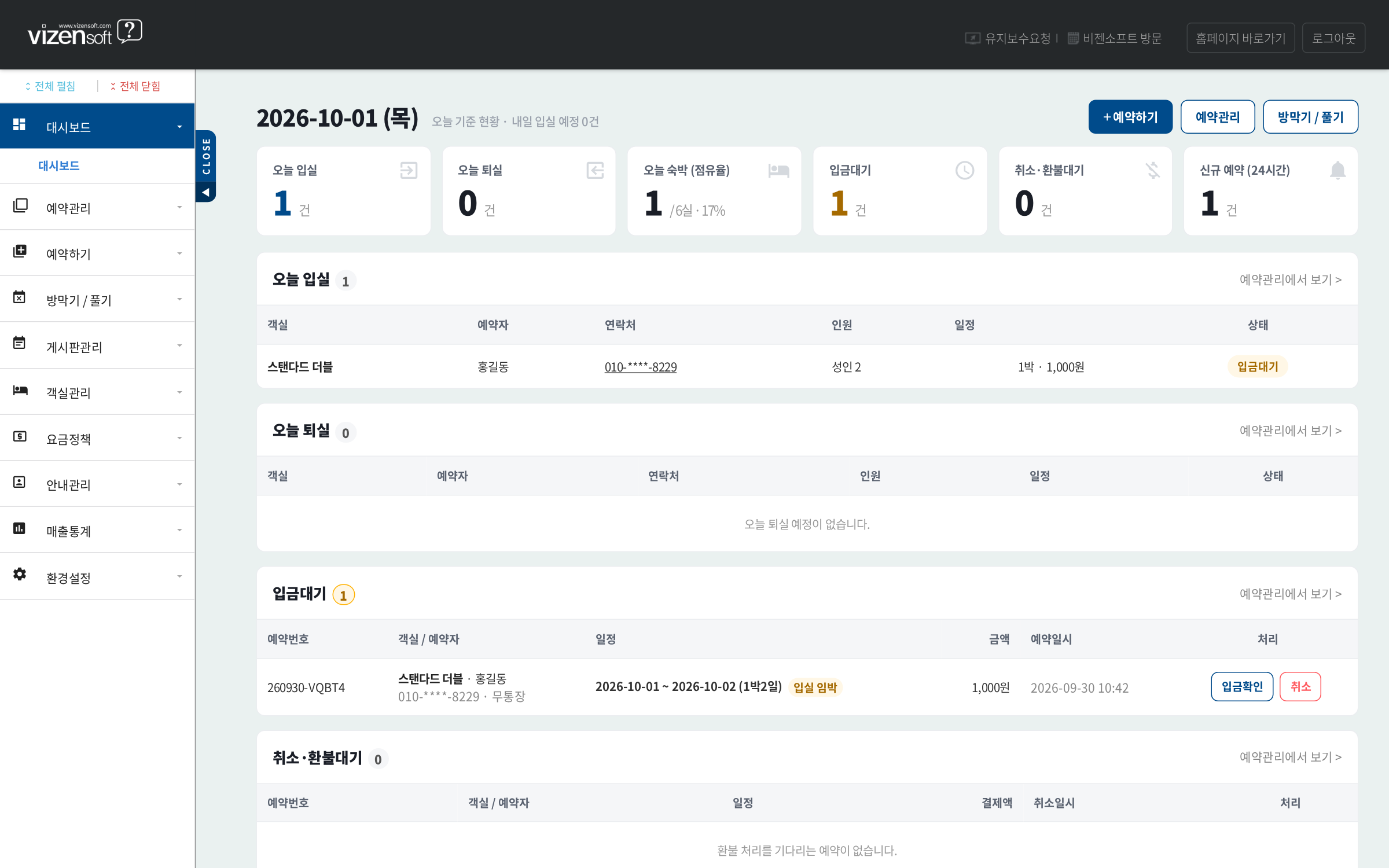Click the 방막기 / 풀기 calendar icon in sidebar
The width and height of the screenshot is (1389, 868).
(19, 297)
